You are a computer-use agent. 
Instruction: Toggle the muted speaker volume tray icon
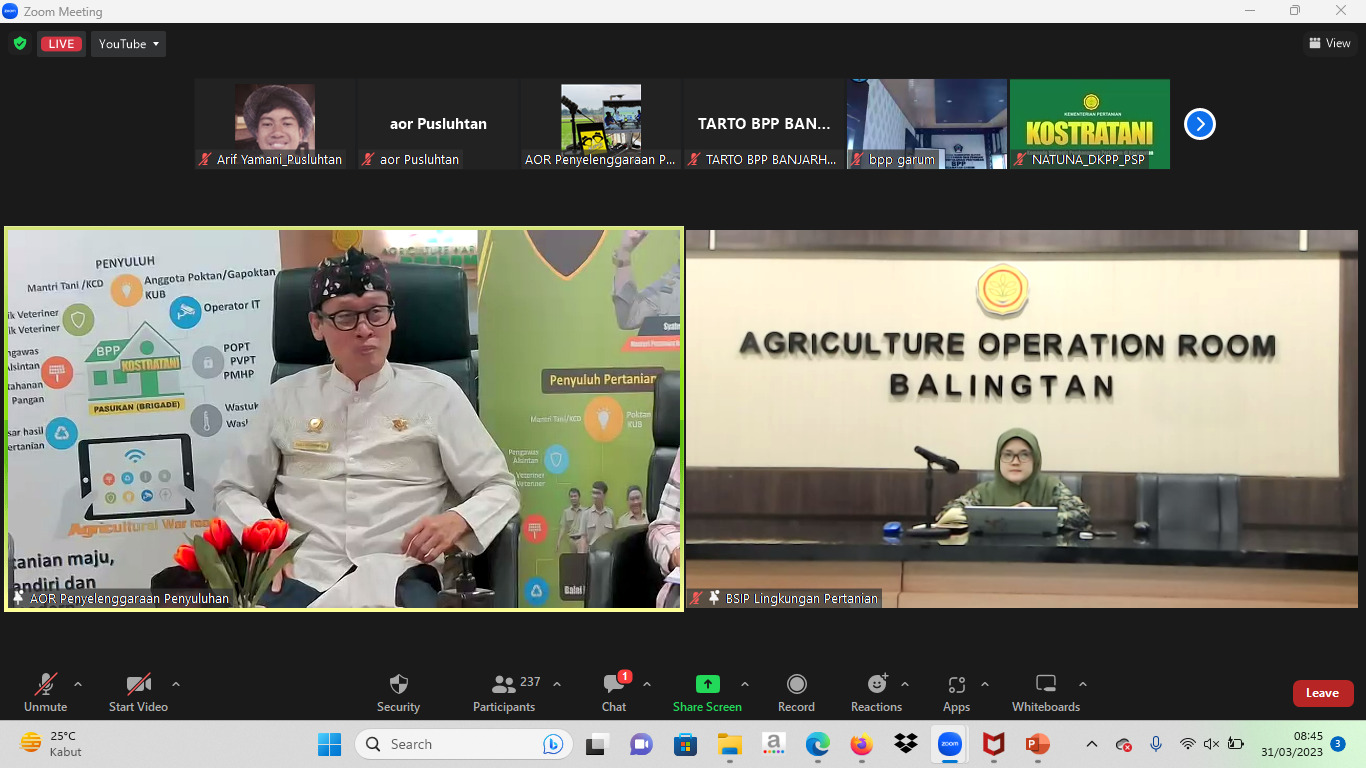pos(1211,744)
